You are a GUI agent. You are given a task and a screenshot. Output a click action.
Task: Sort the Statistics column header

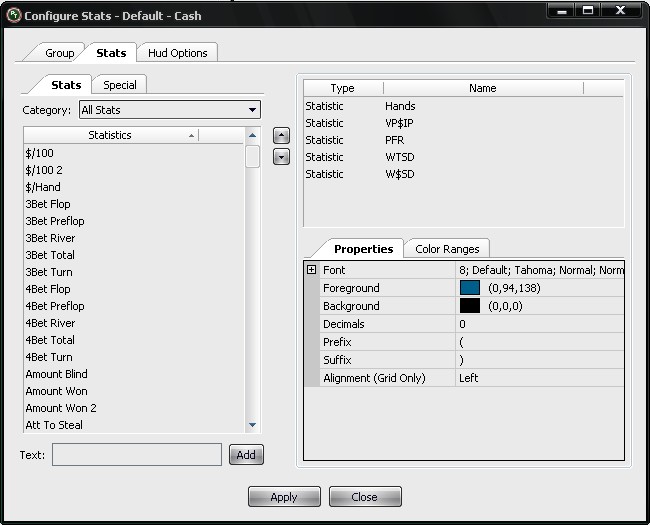point(110,135)
